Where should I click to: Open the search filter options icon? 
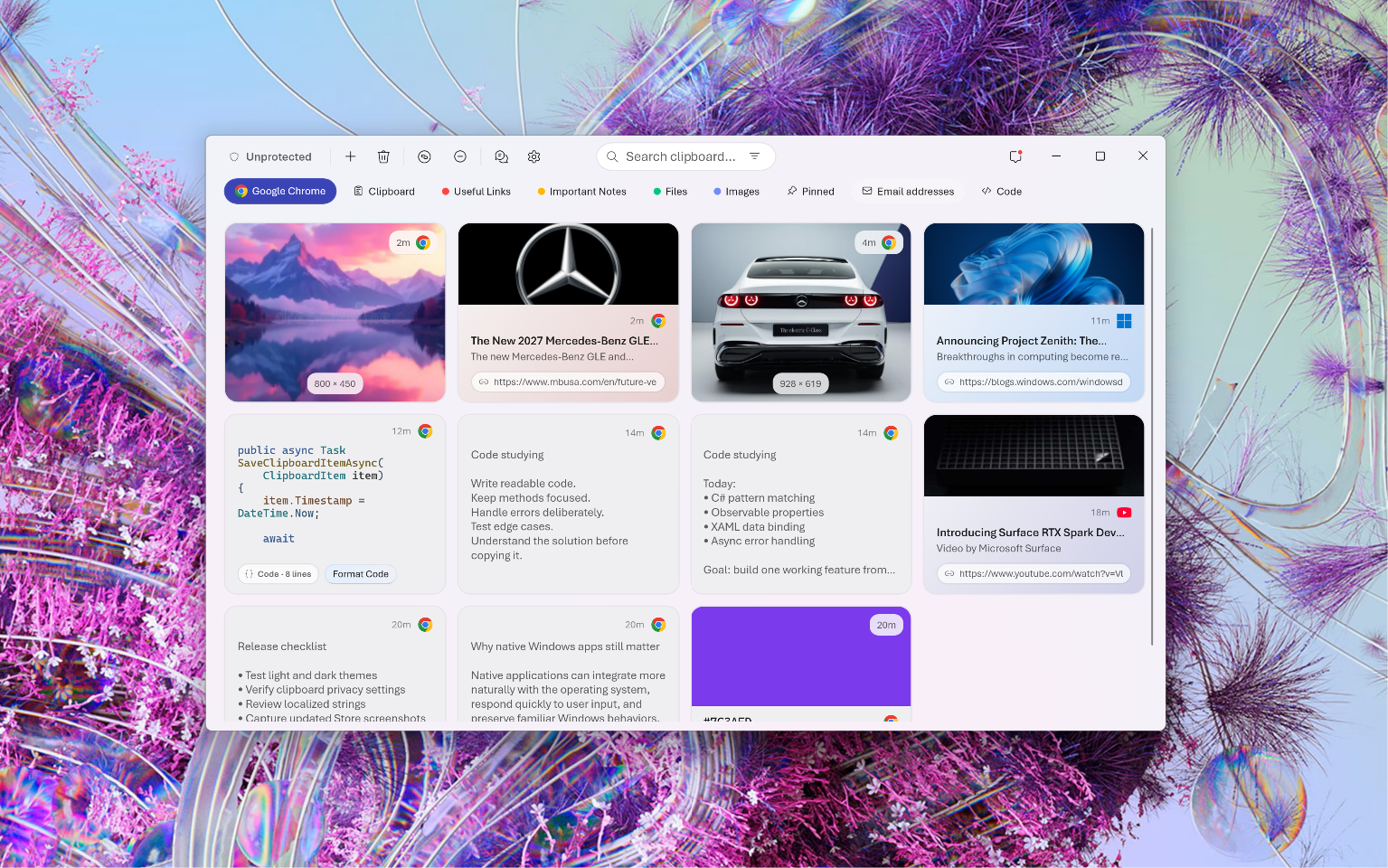pos(754,156)
